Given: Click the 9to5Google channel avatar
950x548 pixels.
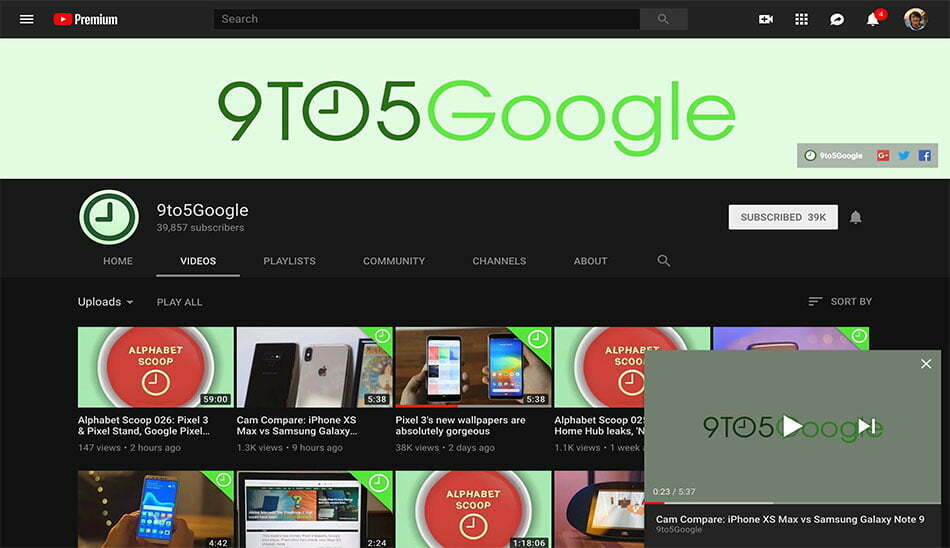Looking at the screenshot, I should click(x=109, y=217).
